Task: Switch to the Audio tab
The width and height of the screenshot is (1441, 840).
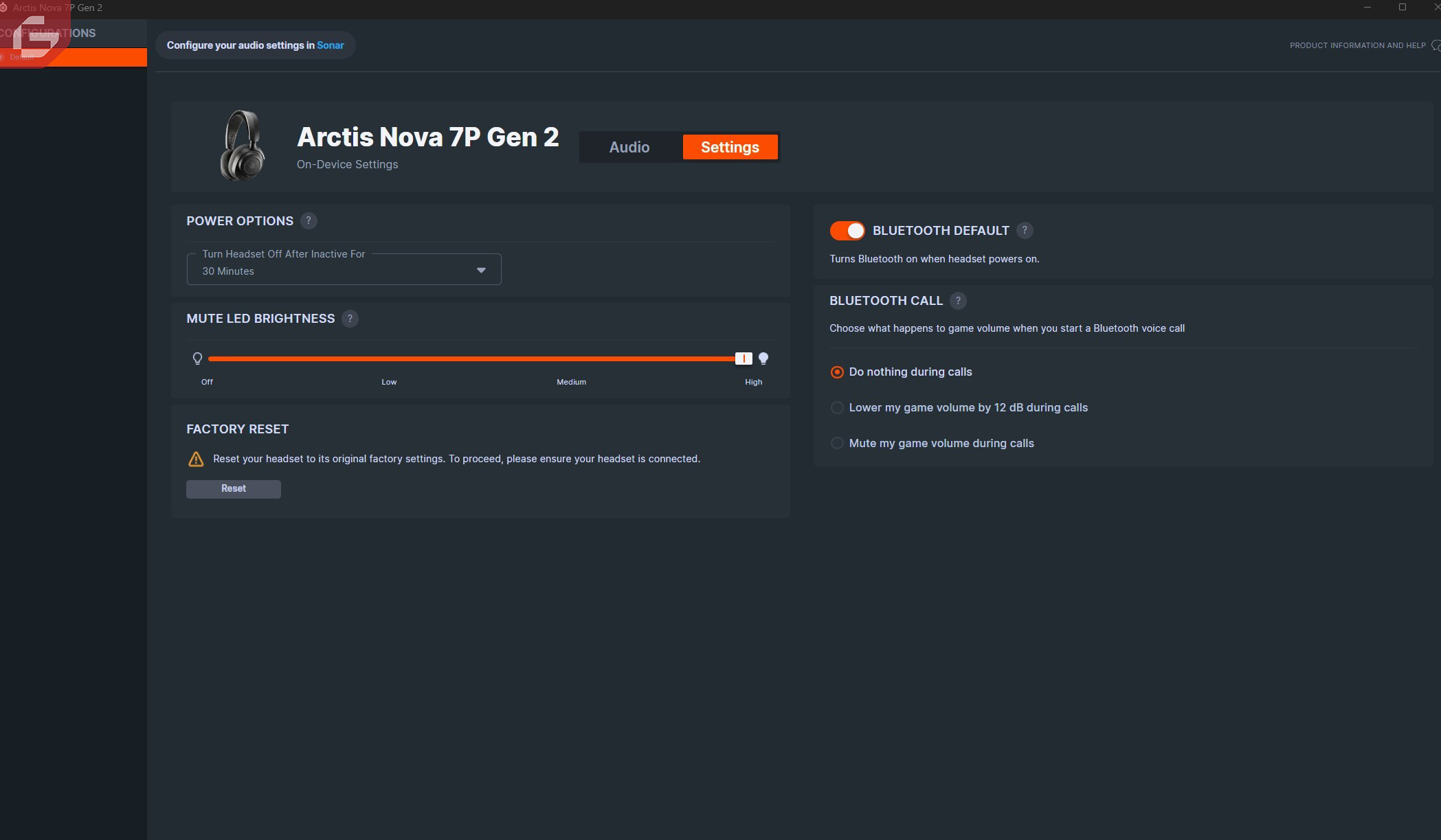Action: coord(629,147)
